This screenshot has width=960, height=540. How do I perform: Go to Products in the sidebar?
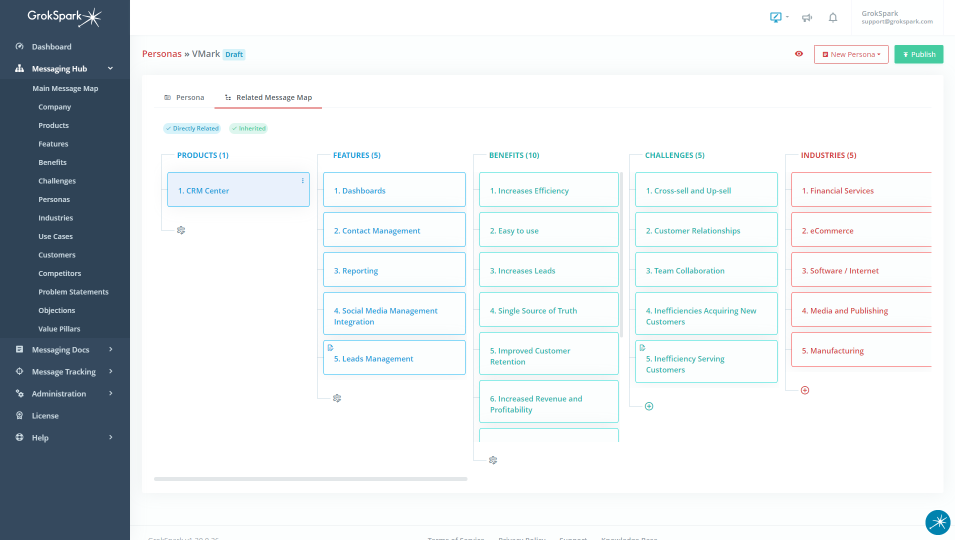pos(53,126)
